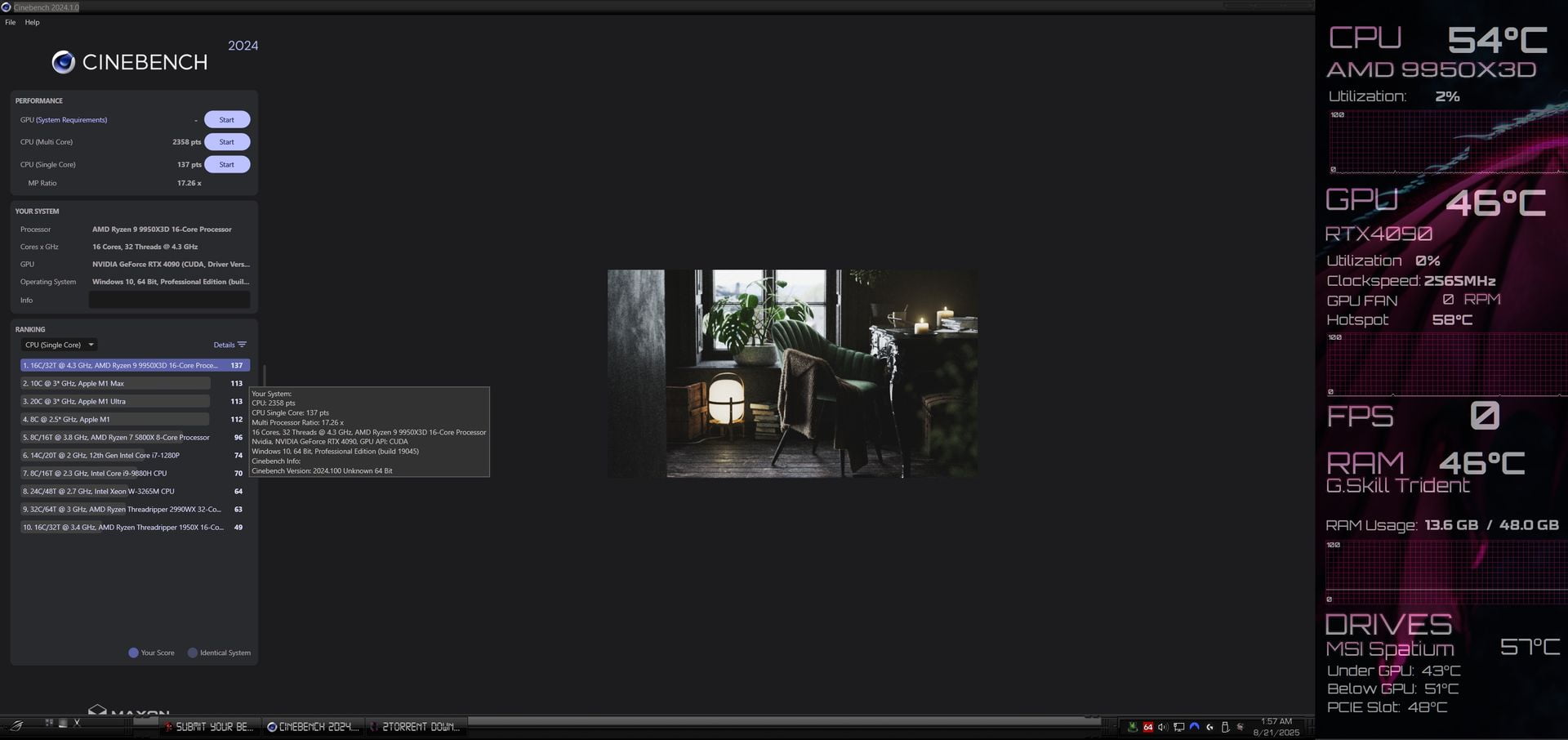
Task: Click the Windows 10 operating system value
Action: (171, 282)
